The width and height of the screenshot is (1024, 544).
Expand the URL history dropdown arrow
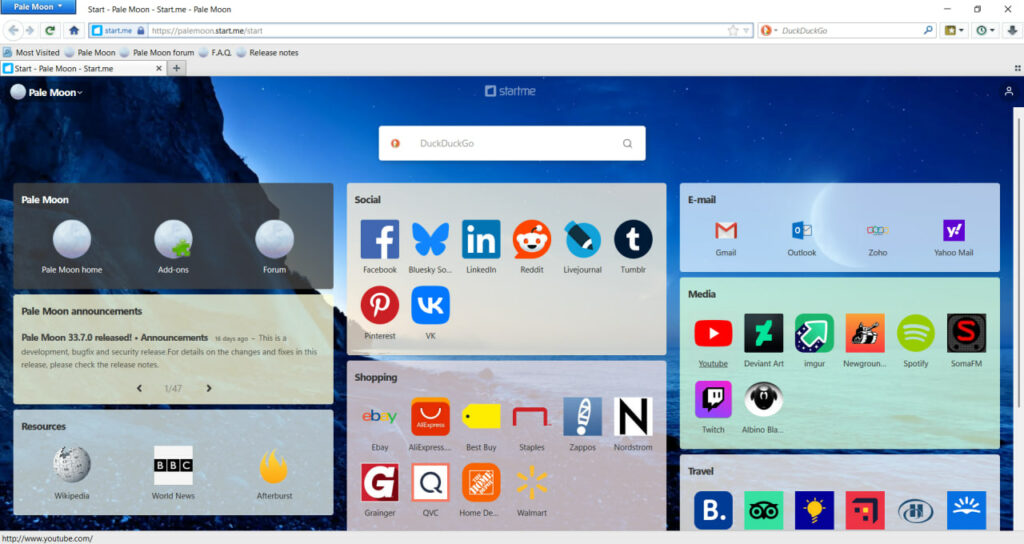pyautogui.click(x=746, y=31)
